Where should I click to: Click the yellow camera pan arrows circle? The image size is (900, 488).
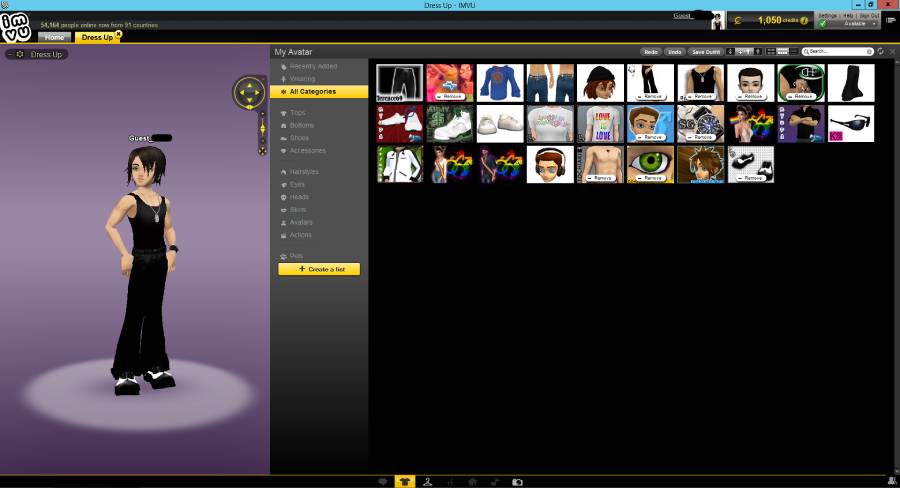pos(249,92)
